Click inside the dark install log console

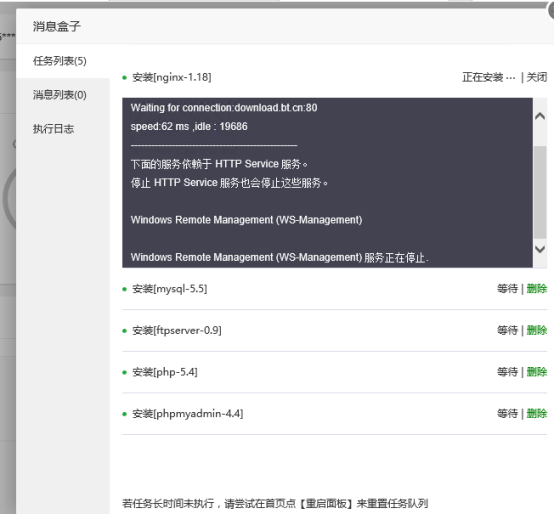click(328, 183)
